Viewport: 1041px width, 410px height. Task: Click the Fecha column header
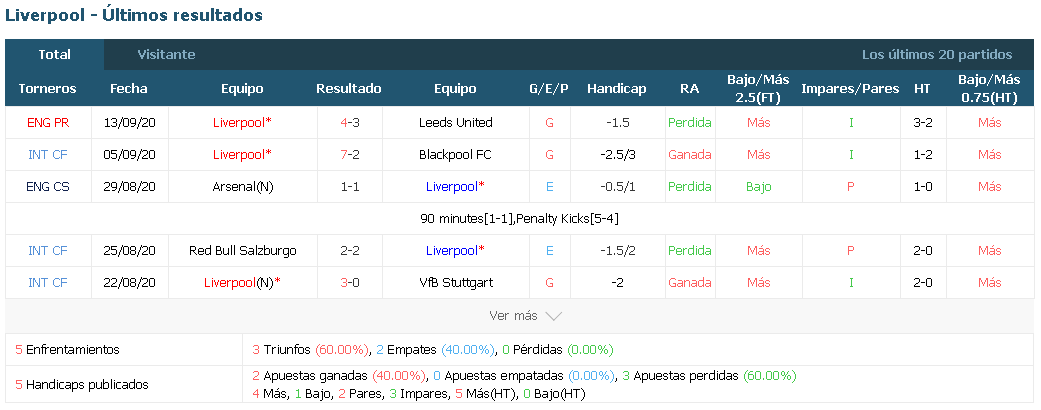point(129,88)
